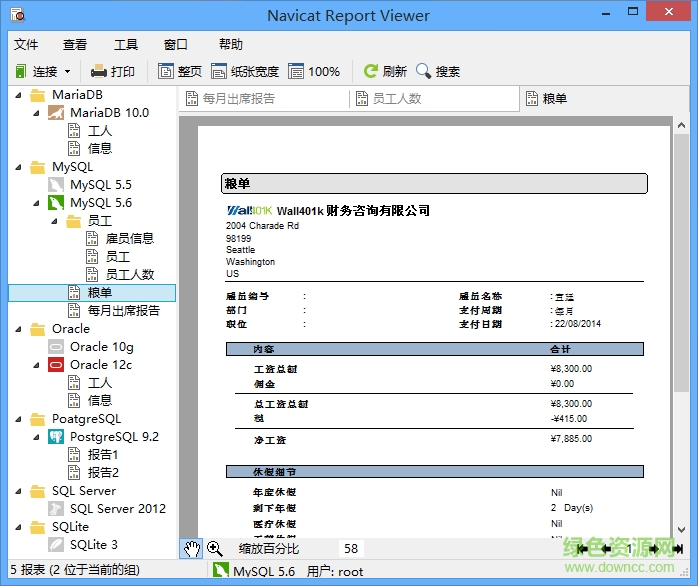This screenshot has height=586, width=698.
Task: Collapse the MariaDB folder in tree
Action: pos(18,95)
